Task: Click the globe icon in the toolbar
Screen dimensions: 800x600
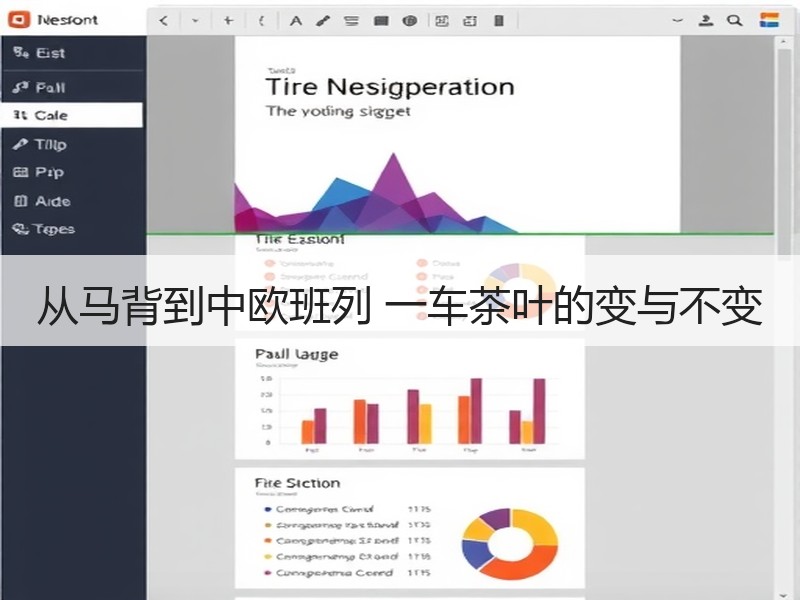Action: [409, 21]
